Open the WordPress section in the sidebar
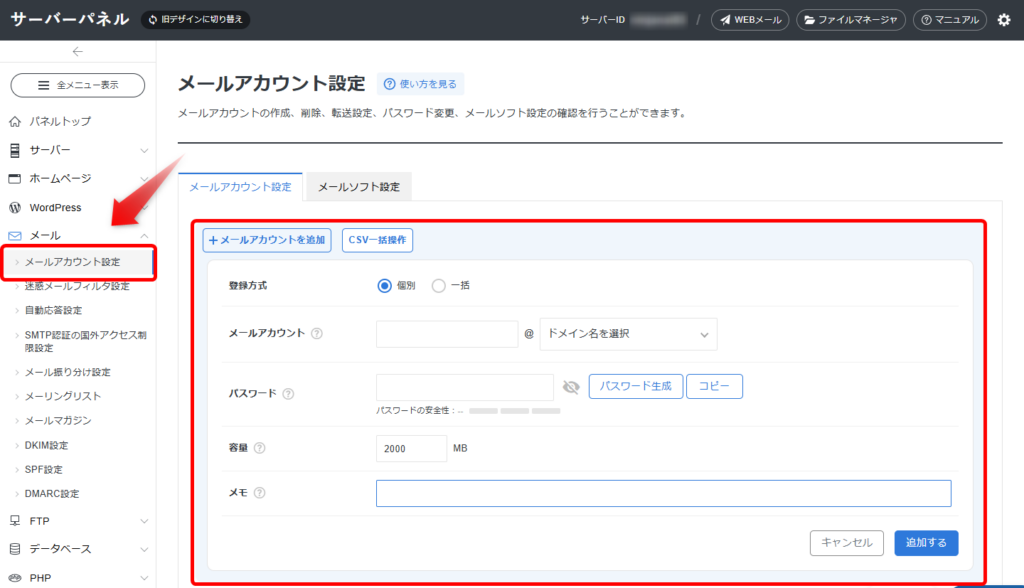The height and width of the screenshot is (588, 1024). click(x=55, y=207)
